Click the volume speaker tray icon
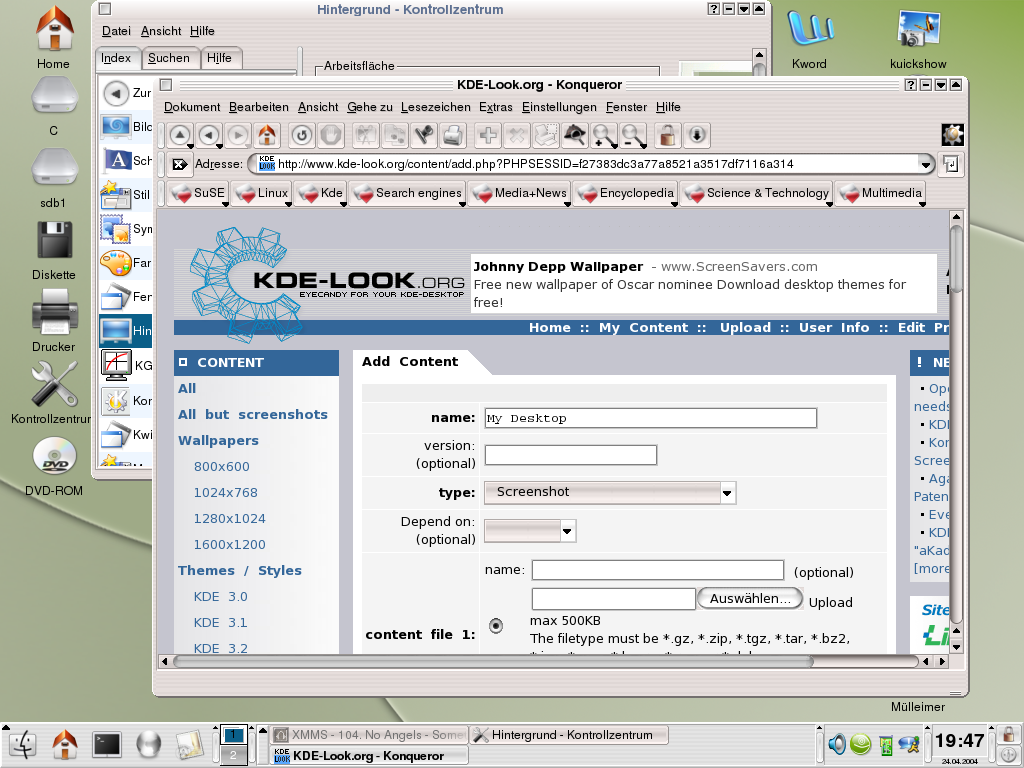This screenshot has width=1024, height=768. [x=836, y=744]
